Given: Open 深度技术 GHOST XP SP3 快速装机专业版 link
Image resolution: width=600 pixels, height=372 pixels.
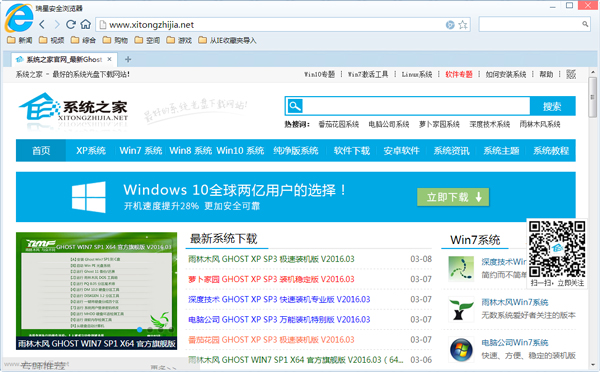Looking at the screenshot, I should point(279,299).
